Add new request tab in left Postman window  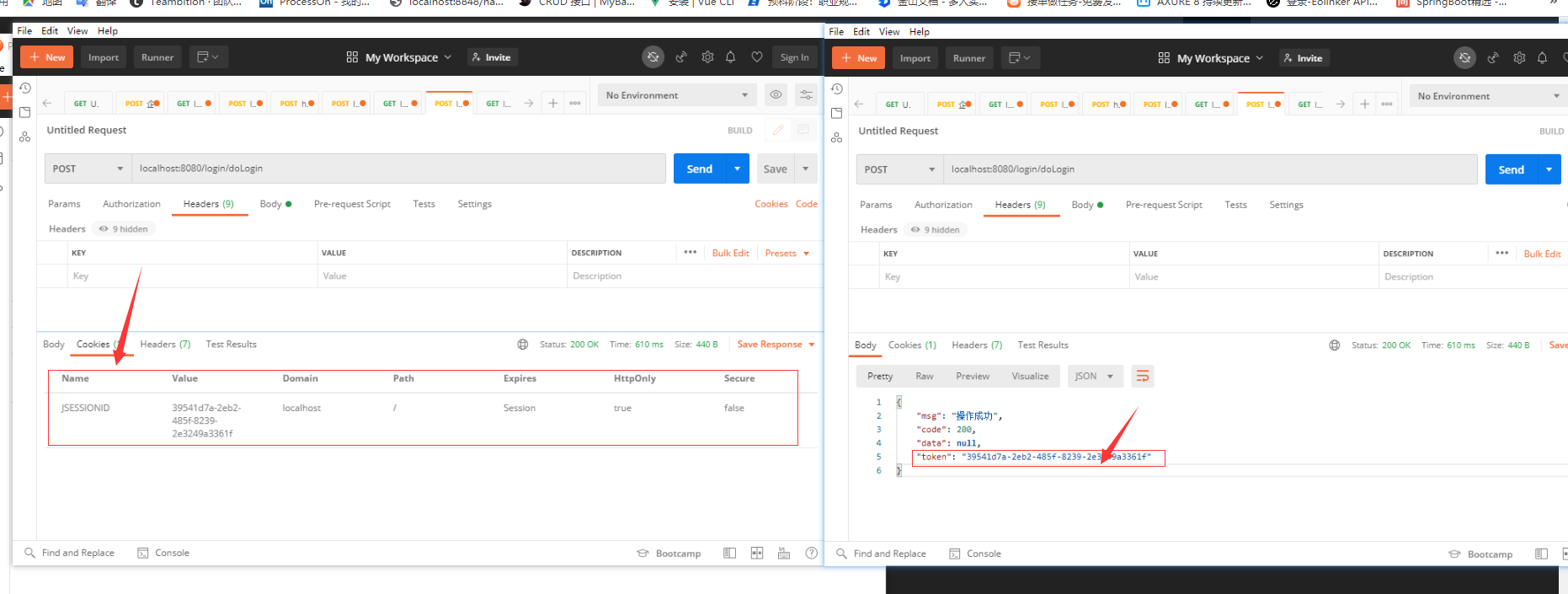coord(553,103)
